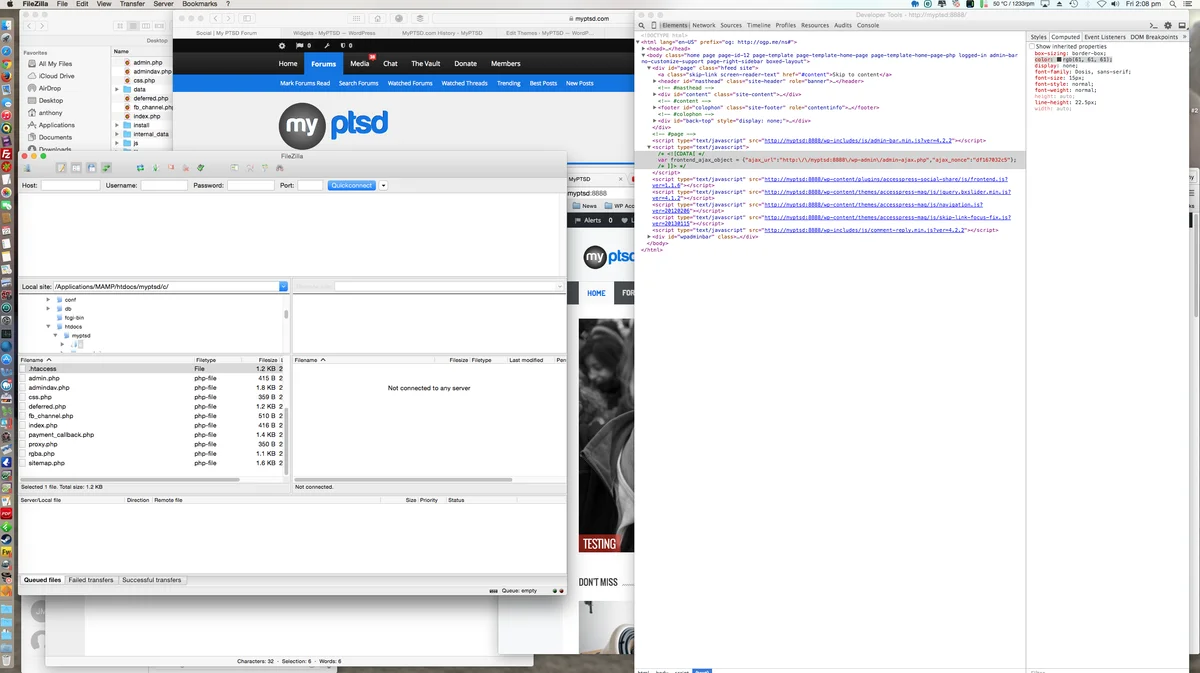The width and height of the screenshot is (1200, 673).
Task: Toggle local directory tree in FileZilla toolbar
Action: (76, 168)
